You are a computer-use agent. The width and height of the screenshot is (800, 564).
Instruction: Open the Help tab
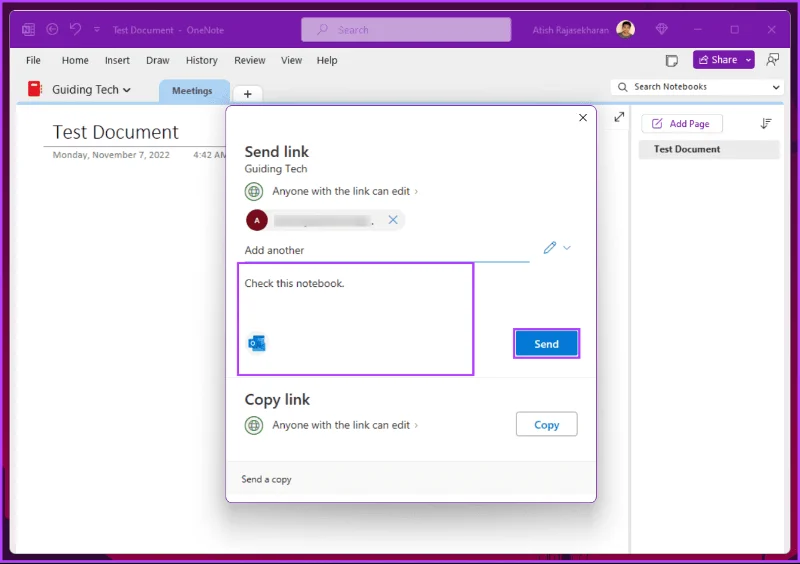pos(327,60)
